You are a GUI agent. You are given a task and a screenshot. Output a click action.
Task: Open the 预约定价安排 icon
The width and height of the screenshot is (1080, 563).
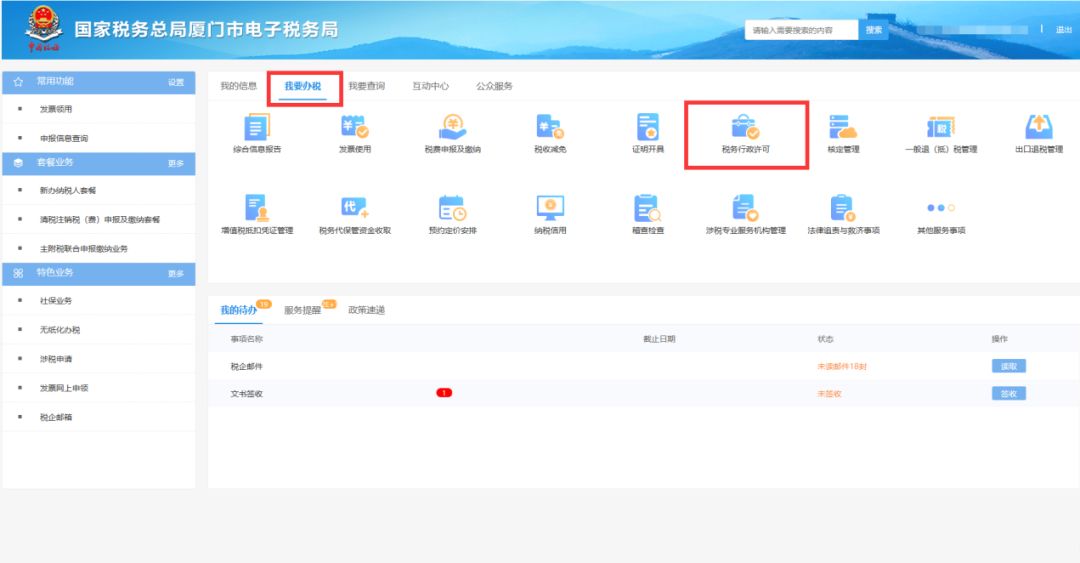click(x=453, y=208)
